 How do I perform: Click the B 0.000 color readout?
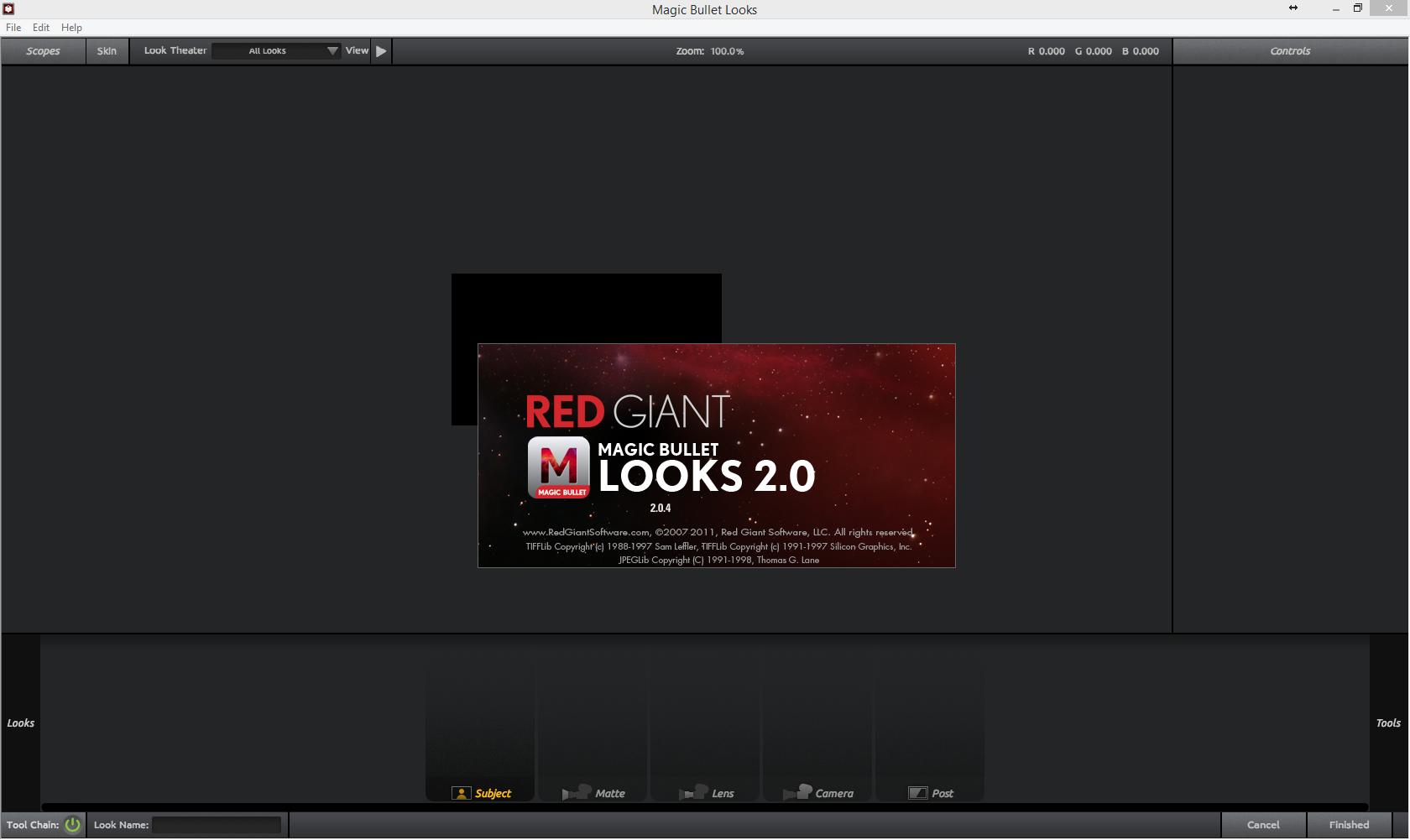pos(1140,51)
